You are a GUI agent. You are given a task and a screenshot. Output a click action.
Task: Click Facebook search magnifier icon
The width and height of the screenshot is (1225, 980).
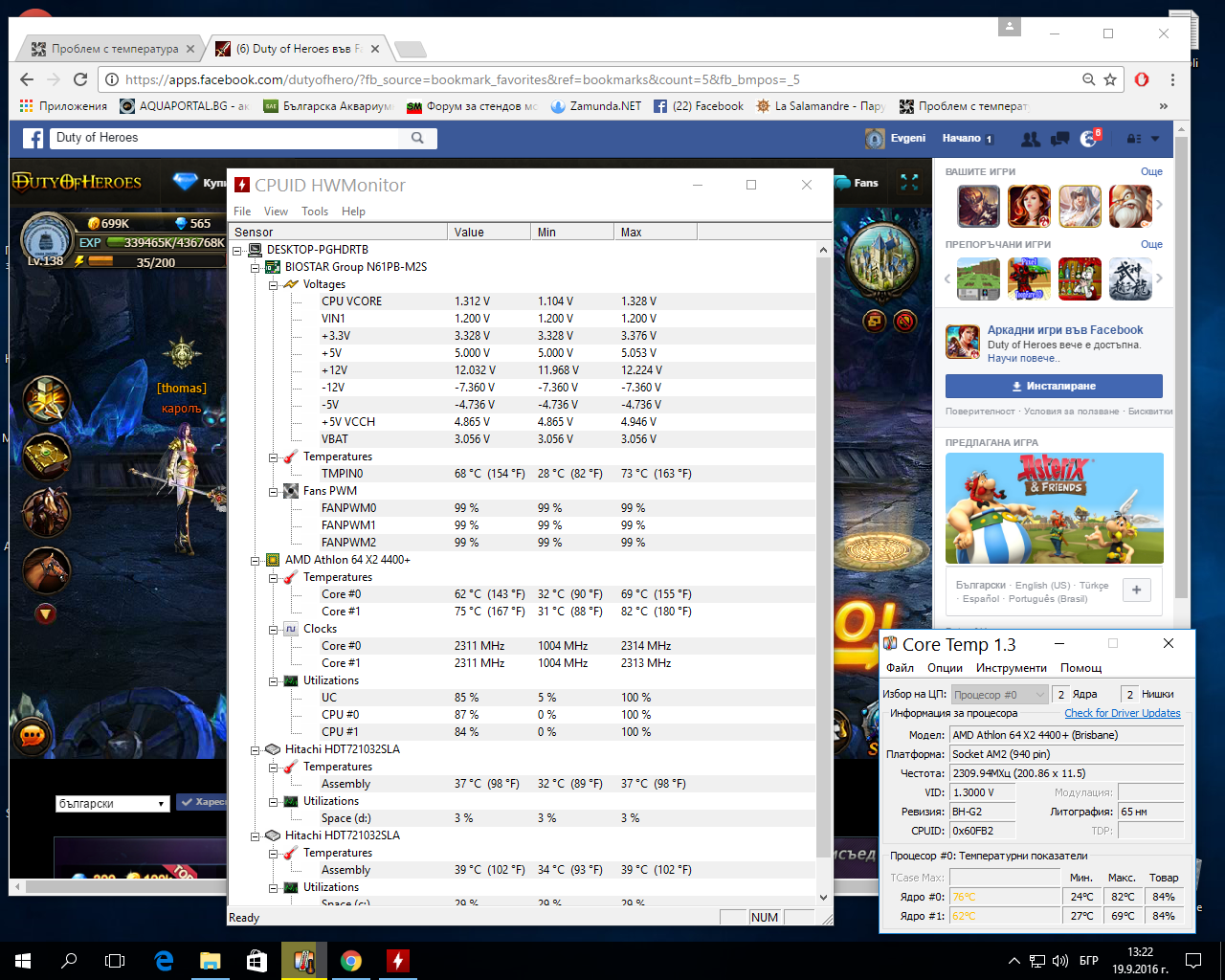coord(417,138)
